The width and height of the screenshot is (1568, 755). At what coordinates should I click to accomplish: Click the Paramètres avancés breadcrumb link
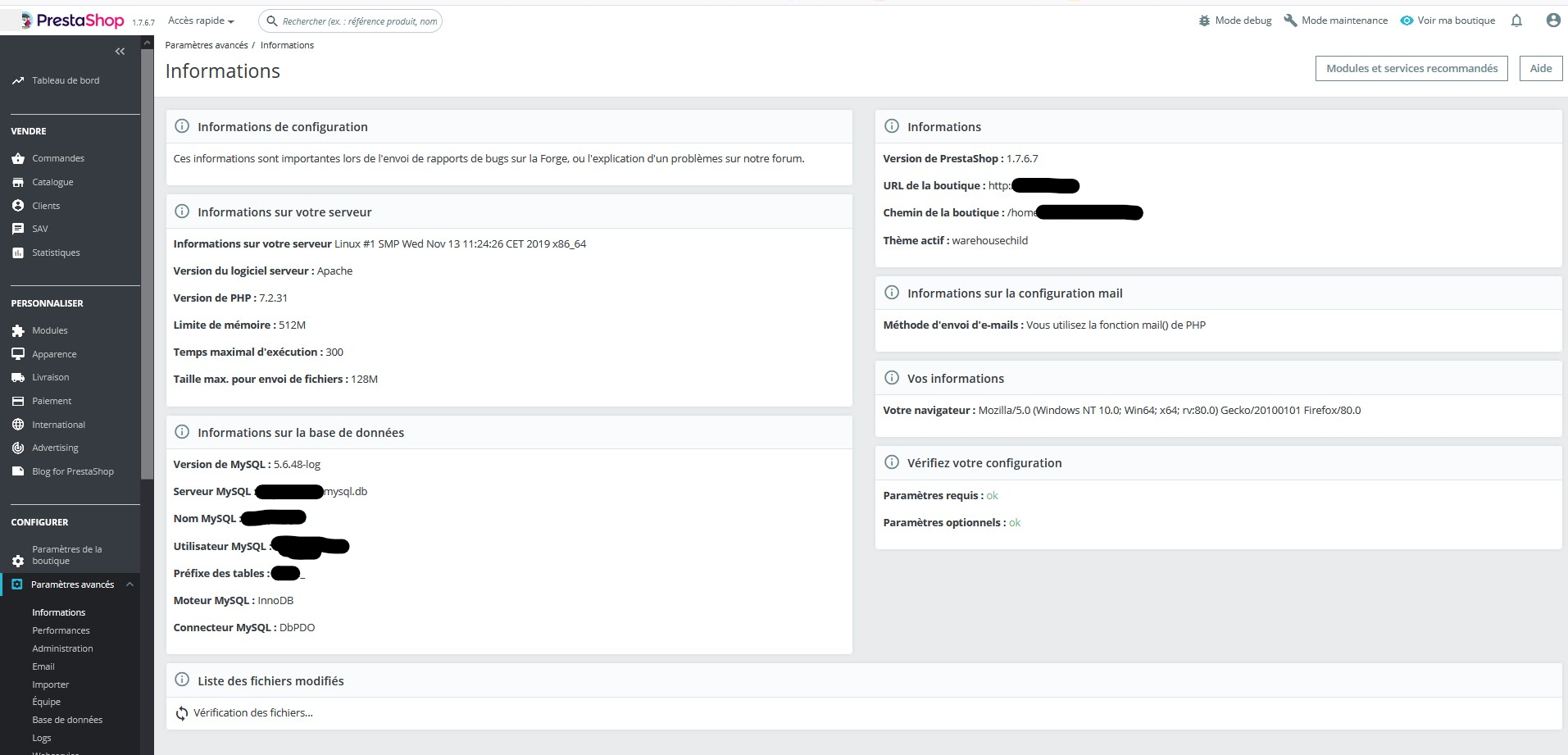pos(207,45)
